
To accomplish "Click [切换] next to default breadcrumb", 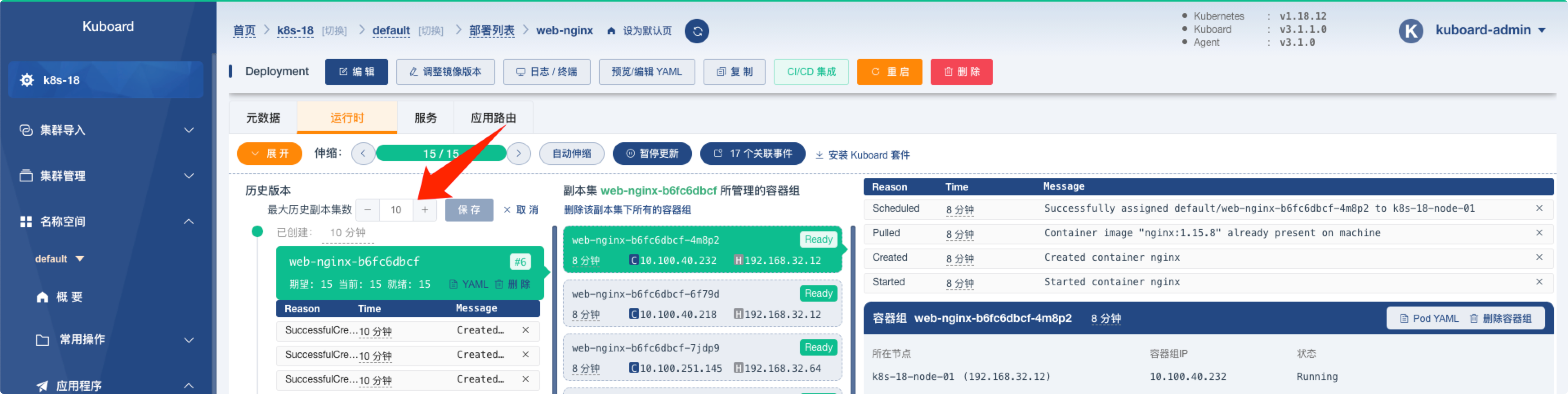I will click(431, 31).
